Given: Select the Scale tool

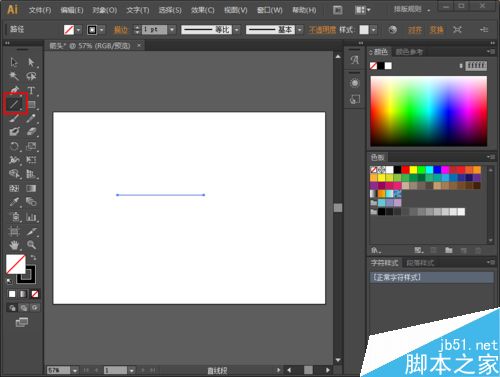Looking at the screenshot, I should click(x=31, y=146).
